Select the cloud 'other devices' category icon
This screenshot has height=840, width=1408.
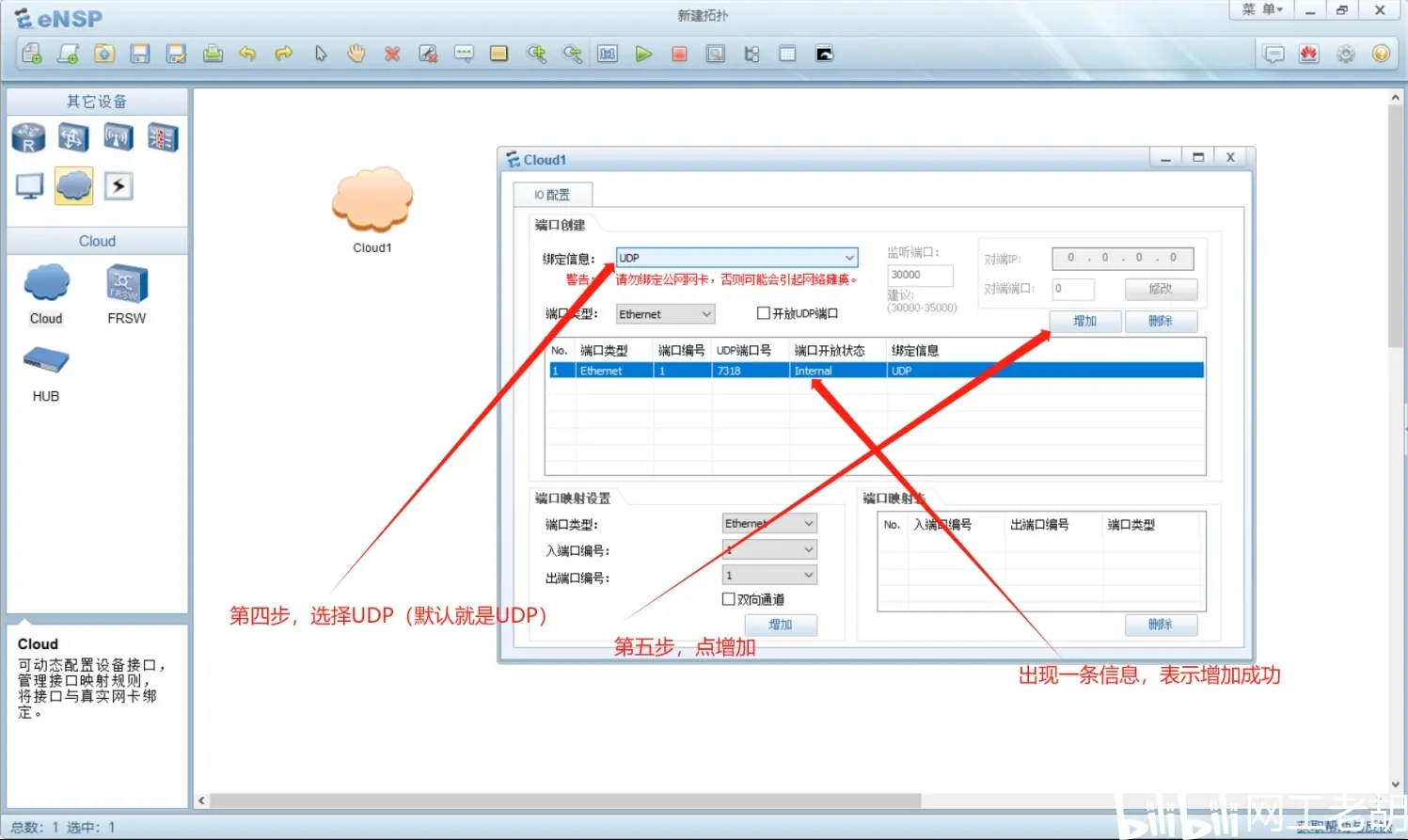coord(74,186)
